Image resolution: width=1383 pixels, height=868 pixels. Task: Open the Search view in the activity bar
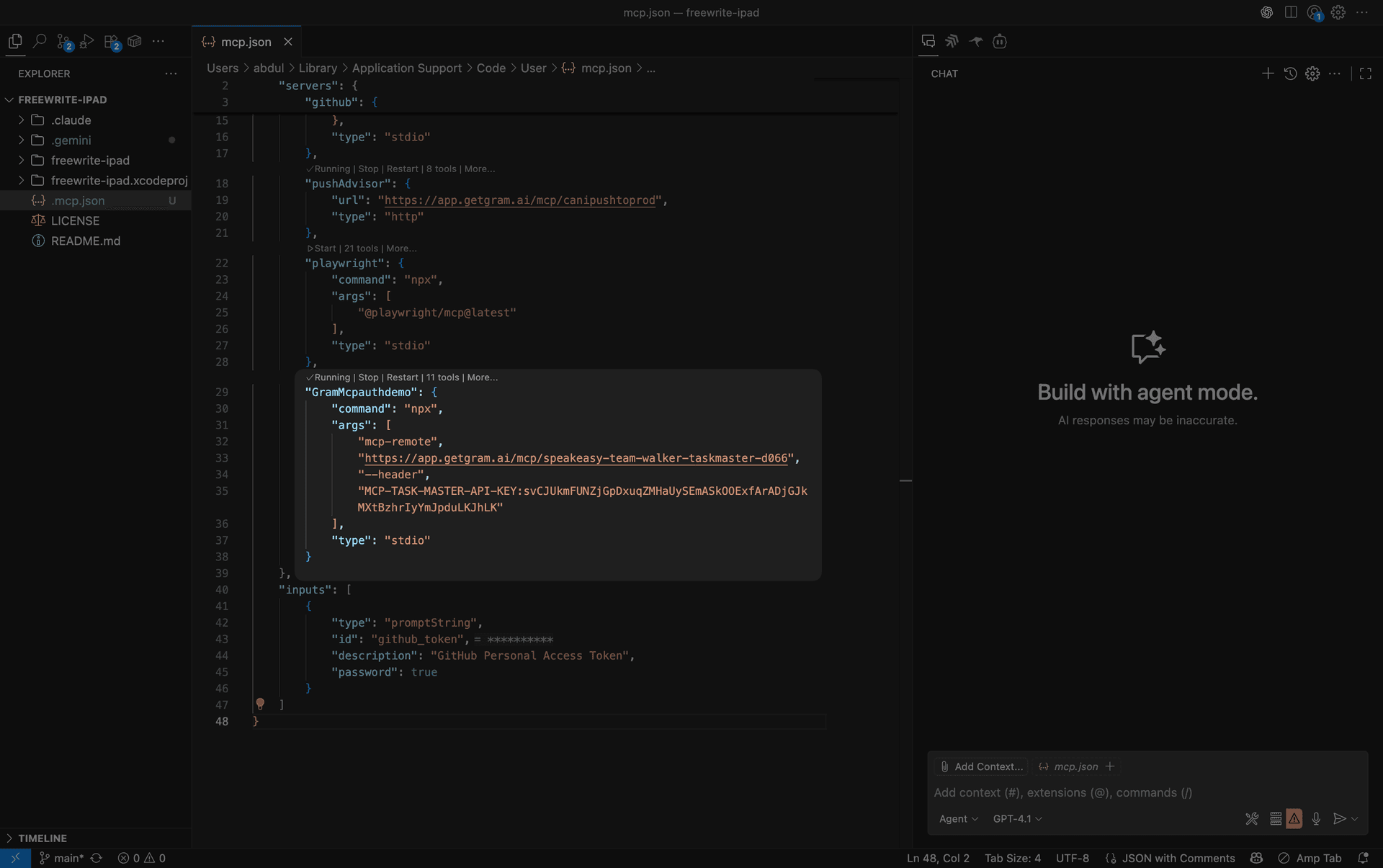click(40, 41)
